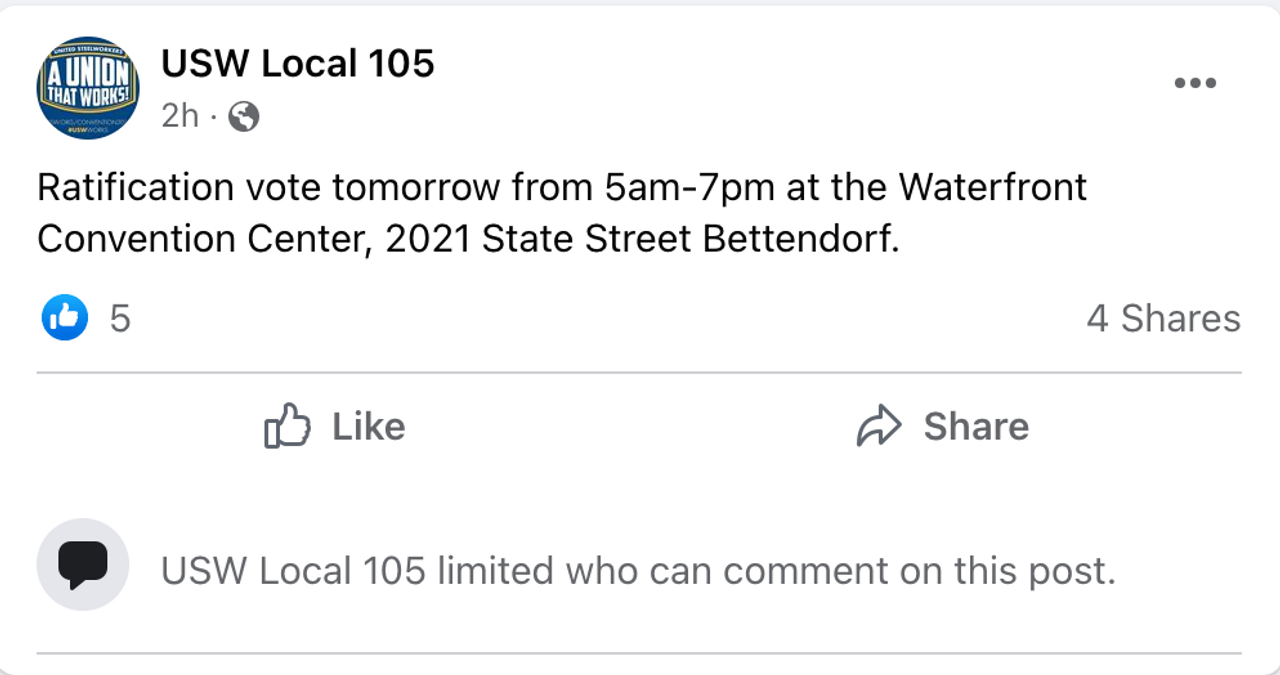Click the outlined thumbs-up Like icon
Image resolution: width=1280 pixels, height=675 pixels.
[x=287, y=426]
